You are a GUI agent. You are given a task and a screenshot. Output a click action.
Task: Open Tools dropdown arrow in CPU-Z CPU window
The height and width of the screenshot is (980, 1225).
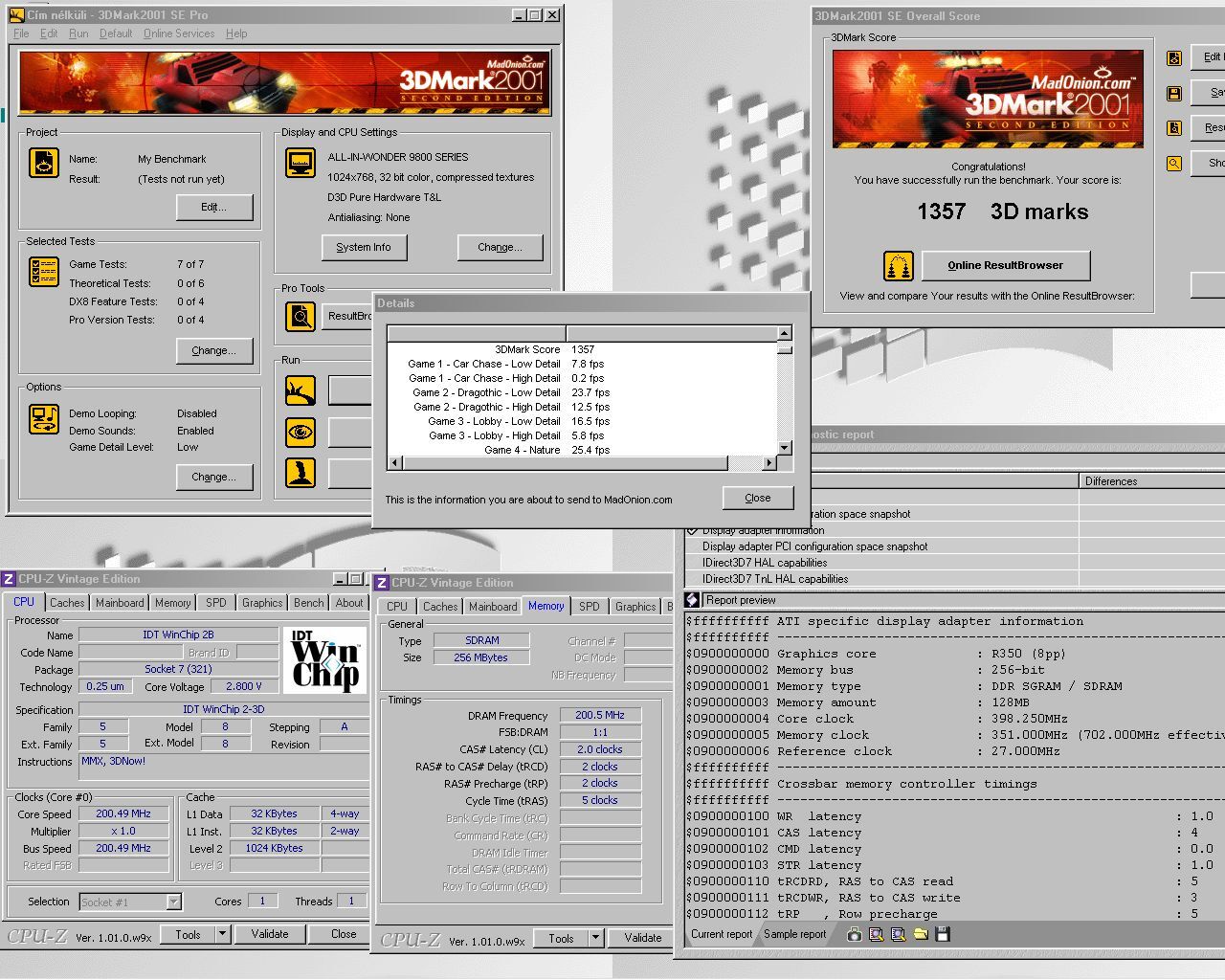point(222,934)
